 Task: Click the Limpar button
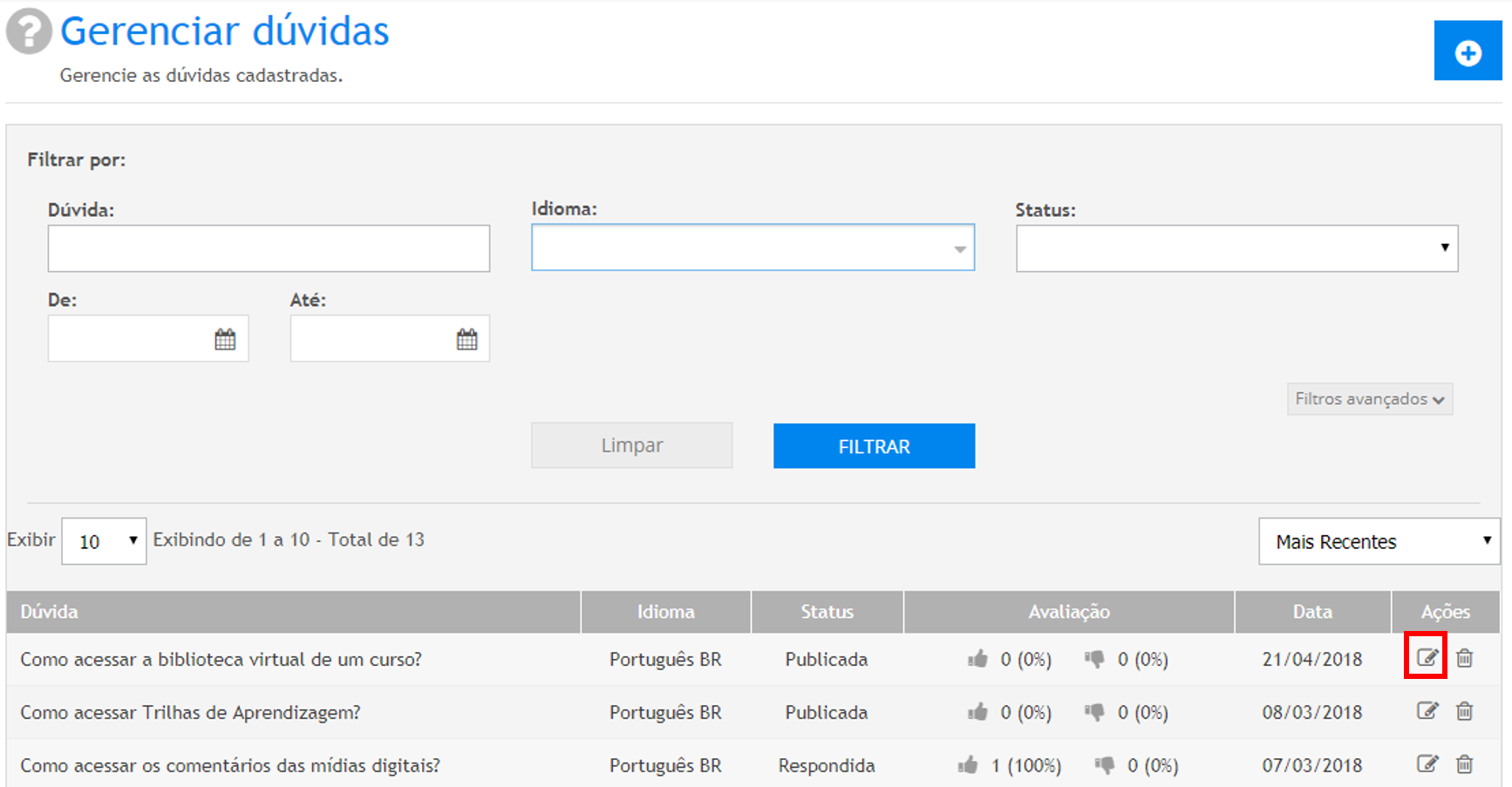pyautogui.click(x=631, y=446)
